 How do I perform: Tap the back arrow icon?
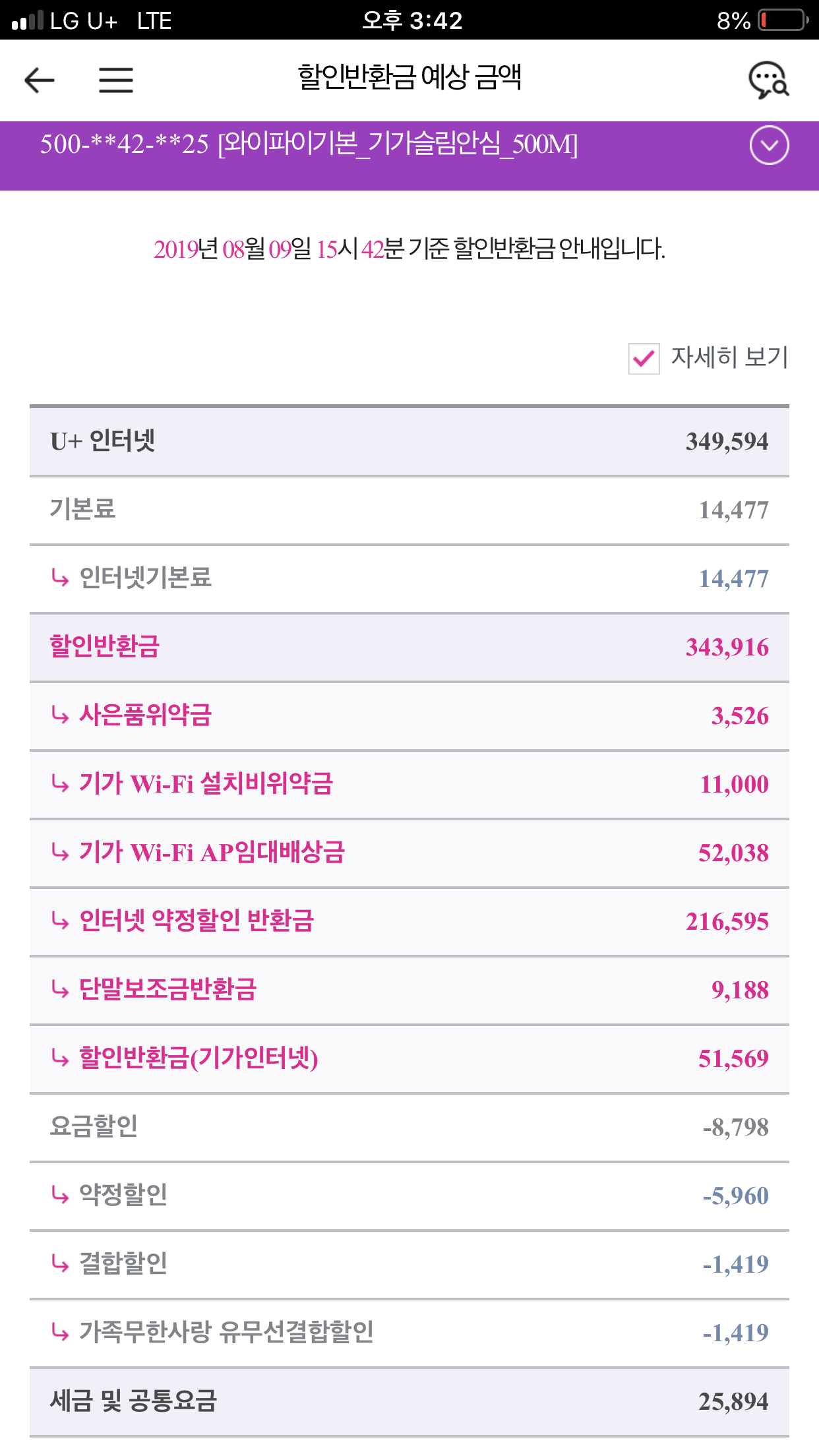pyautogui.click(x=40, y=80)
